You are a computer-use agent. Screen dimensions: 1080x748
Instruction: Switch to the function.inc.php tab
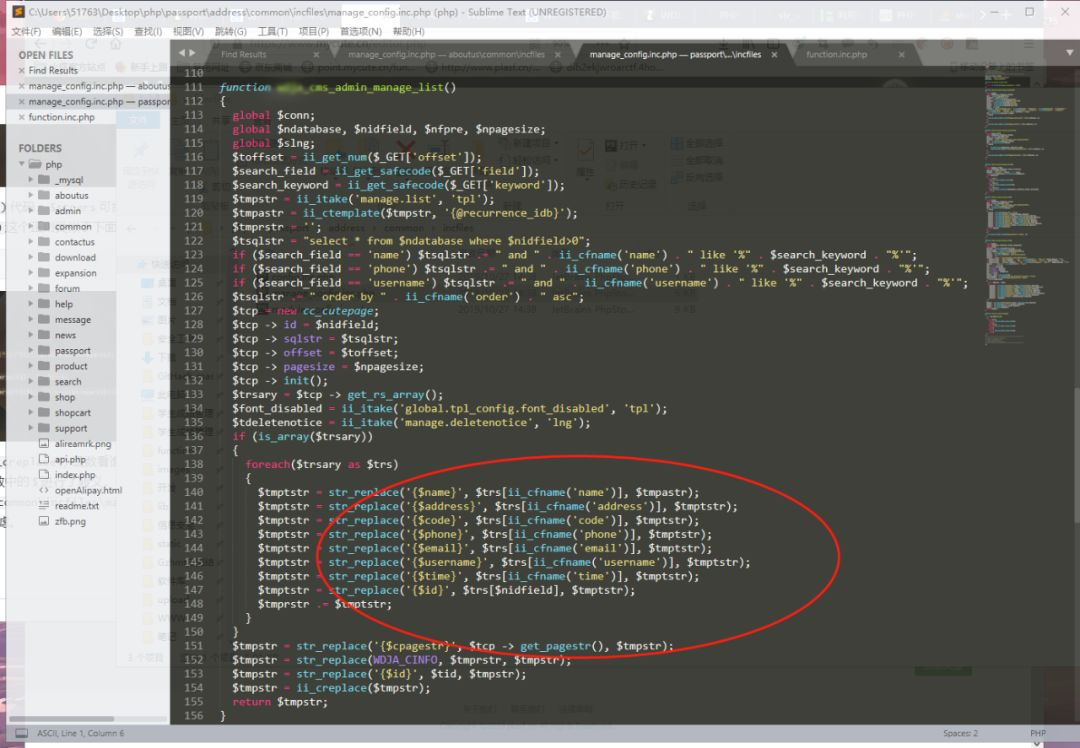(836, 55)
